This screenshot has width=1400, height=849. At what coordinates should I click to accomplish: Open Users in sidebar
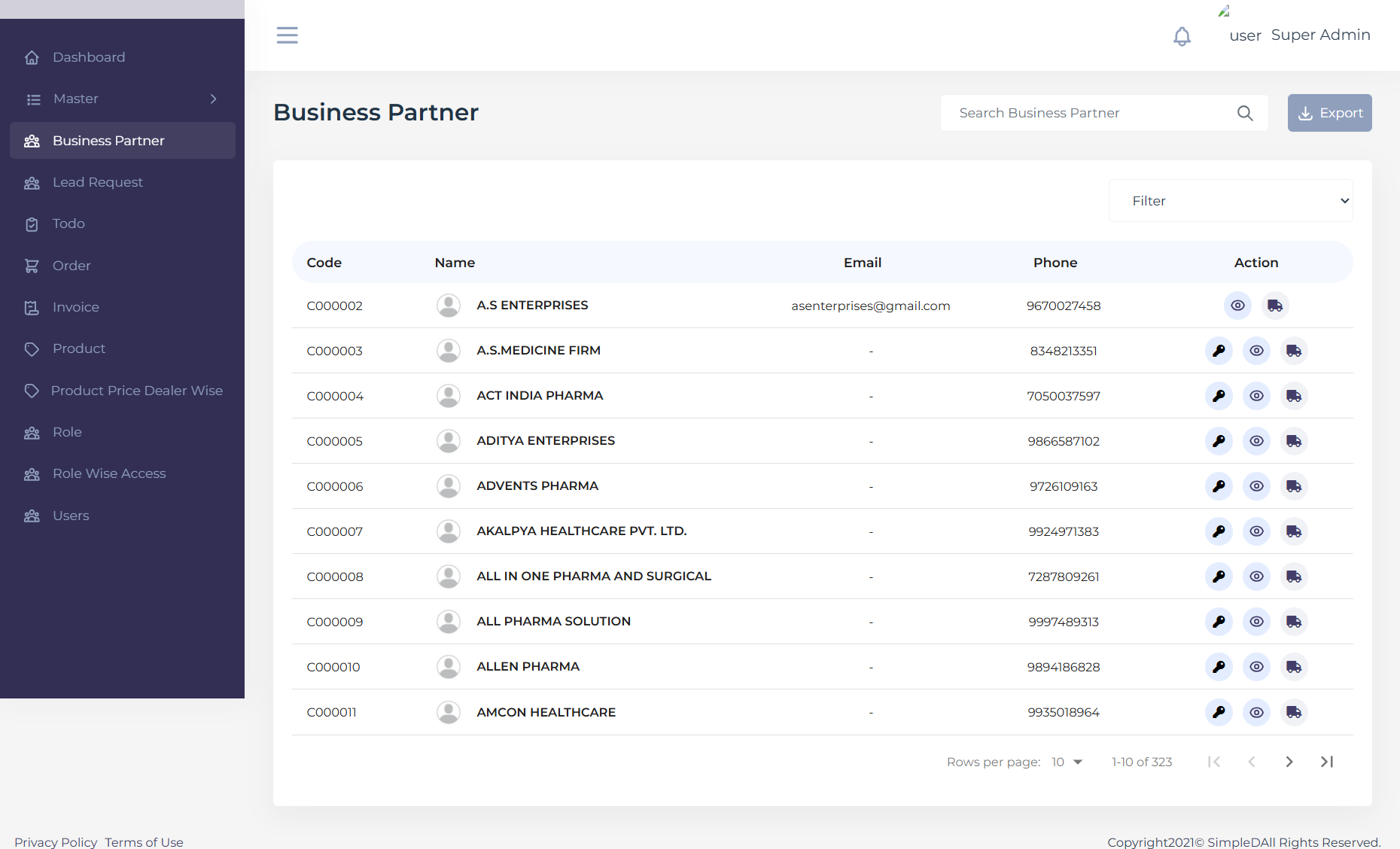(x=122, y=516)
